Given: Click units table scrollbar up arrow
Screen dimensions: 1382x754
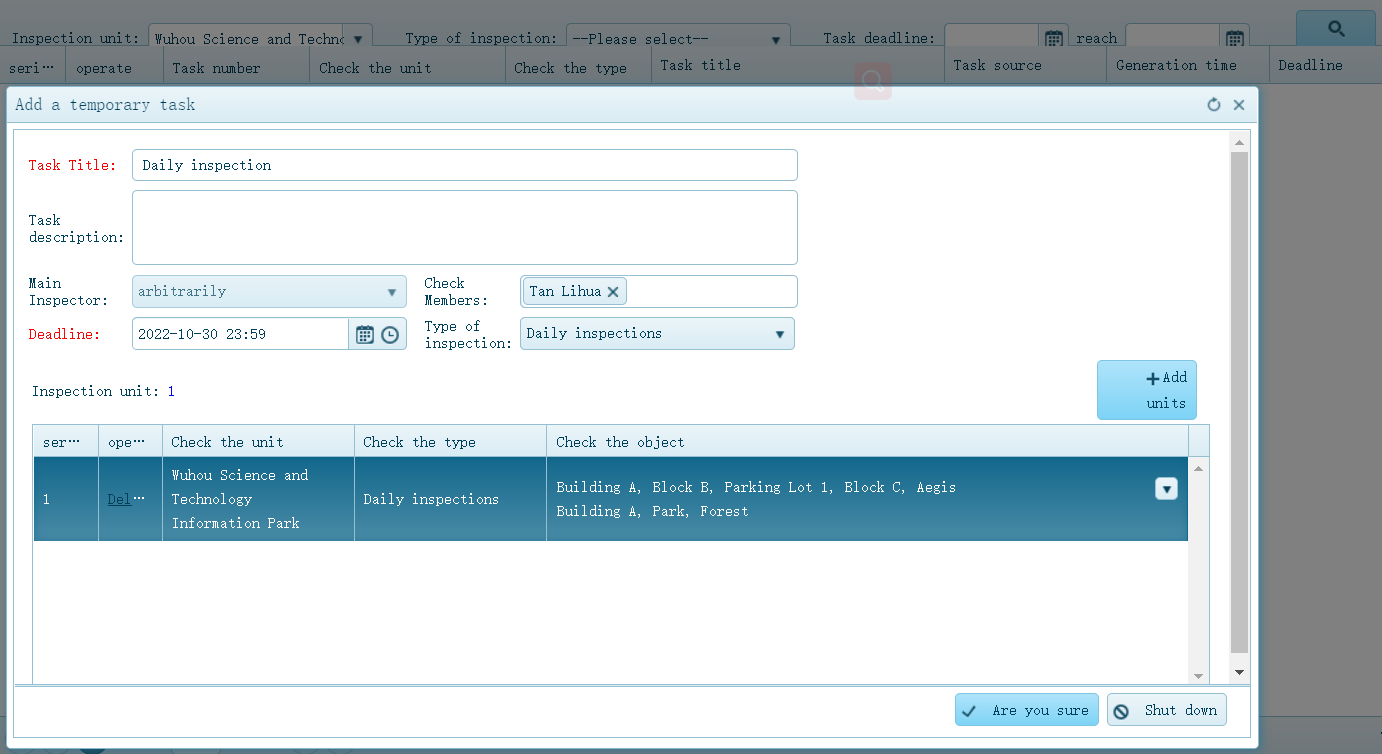Looking at the screenshot, I should coord(1198,467).
